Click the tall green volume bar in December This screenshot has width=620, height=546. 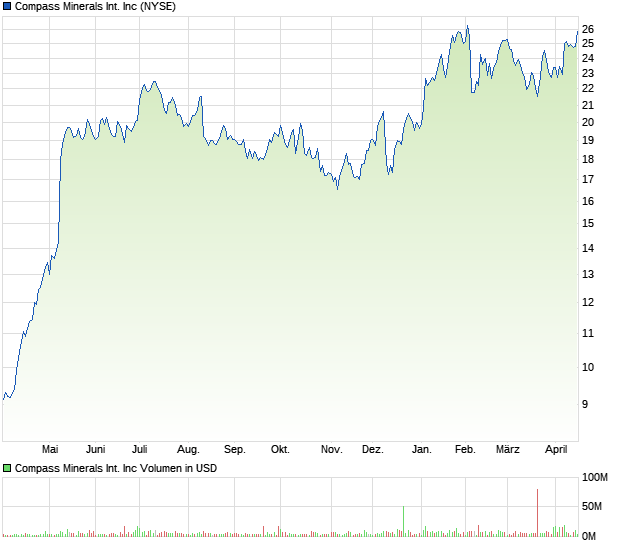pos(403,521)
